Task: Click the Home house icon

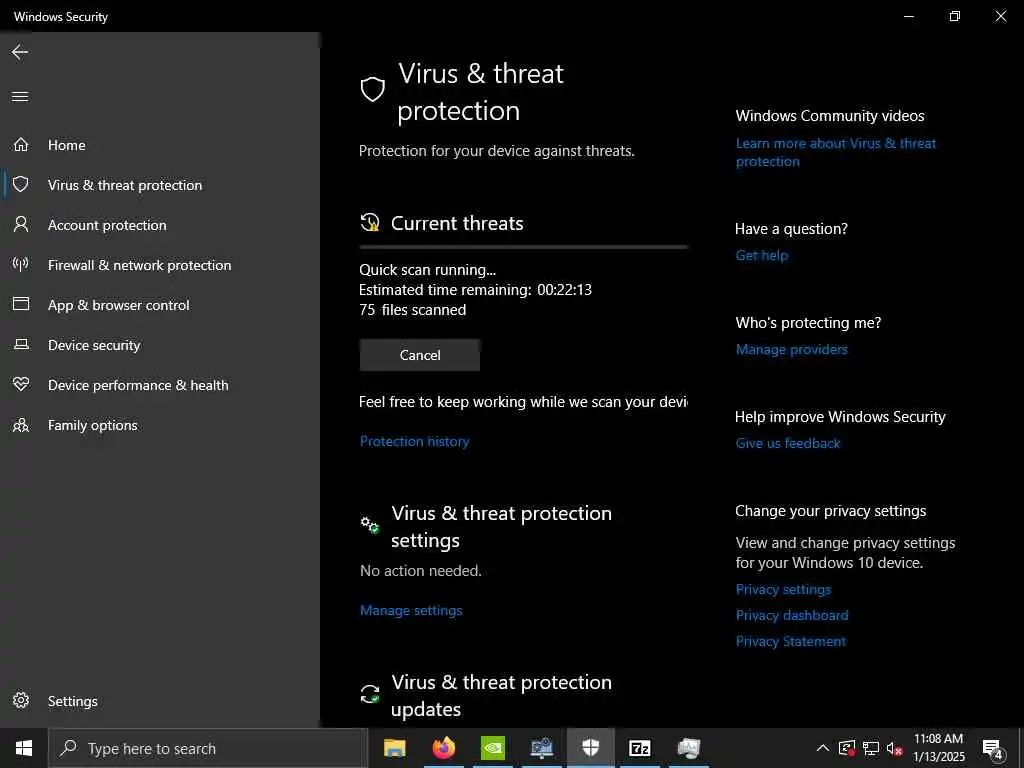Action: [x=20, y=145]
